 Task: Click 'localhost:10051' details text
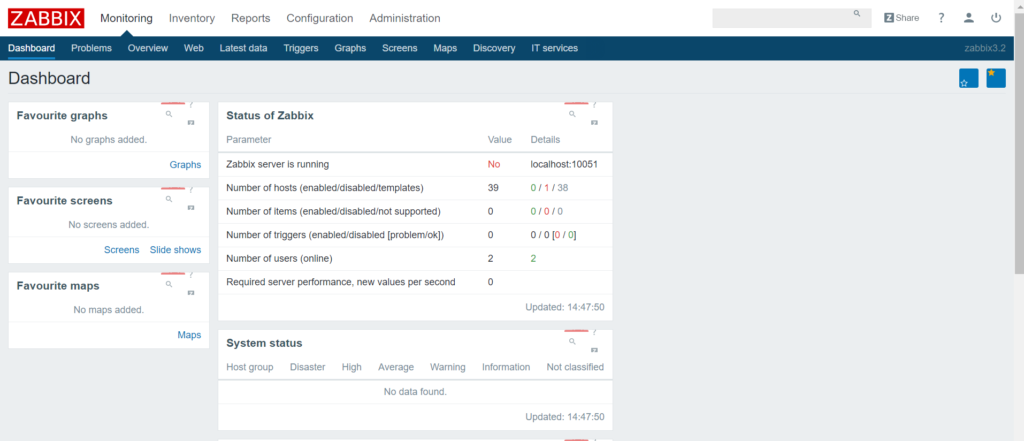pos(564,165)
